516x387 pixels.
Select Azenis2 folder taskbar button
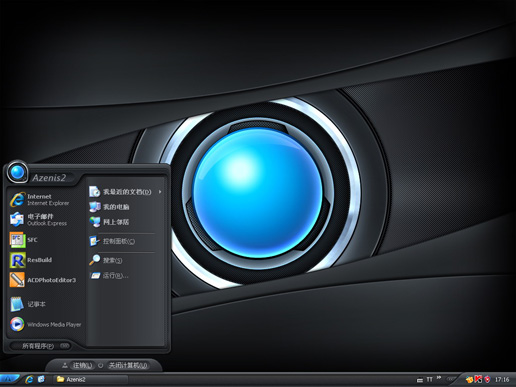pyautogui.click(x=91, y=379)
